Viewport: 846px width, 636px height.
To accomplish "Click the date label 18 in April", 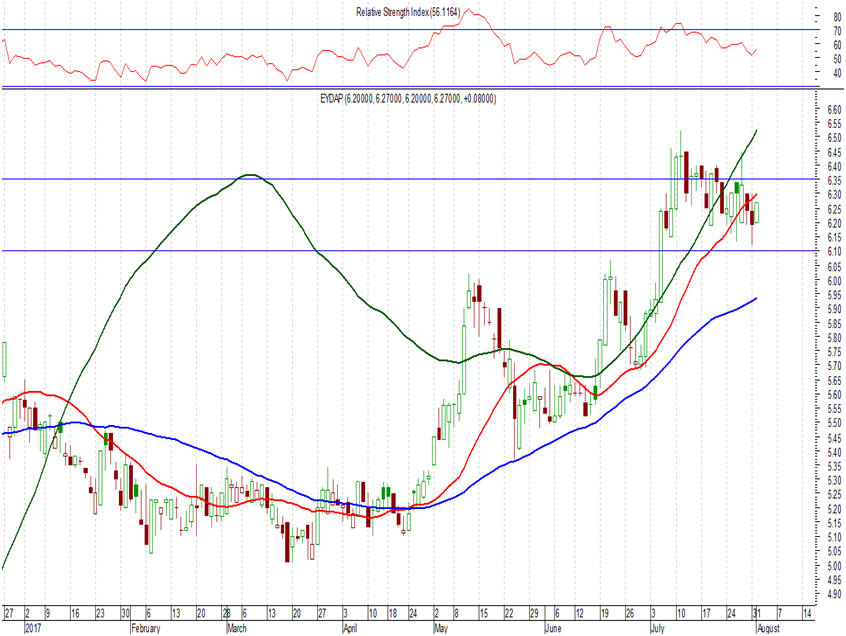I will pos(393,613).
